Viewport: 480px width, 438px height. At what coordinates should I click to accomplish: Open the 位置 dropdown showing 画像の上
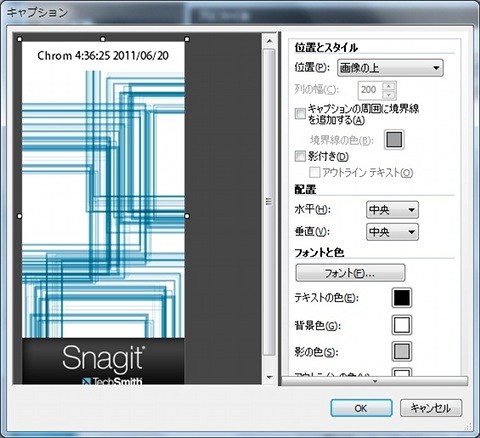coord(390,68)
